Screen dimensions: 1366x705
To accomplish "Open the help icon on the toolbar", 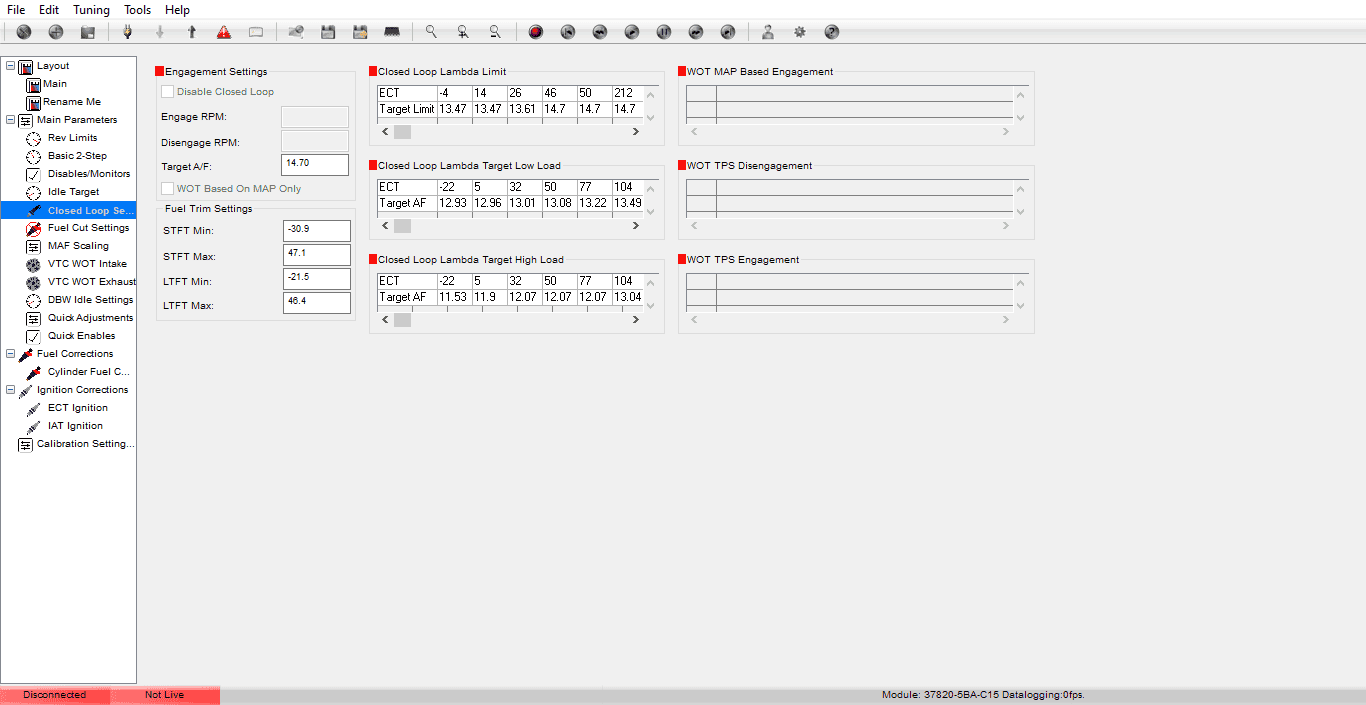I will pos(831,31).
